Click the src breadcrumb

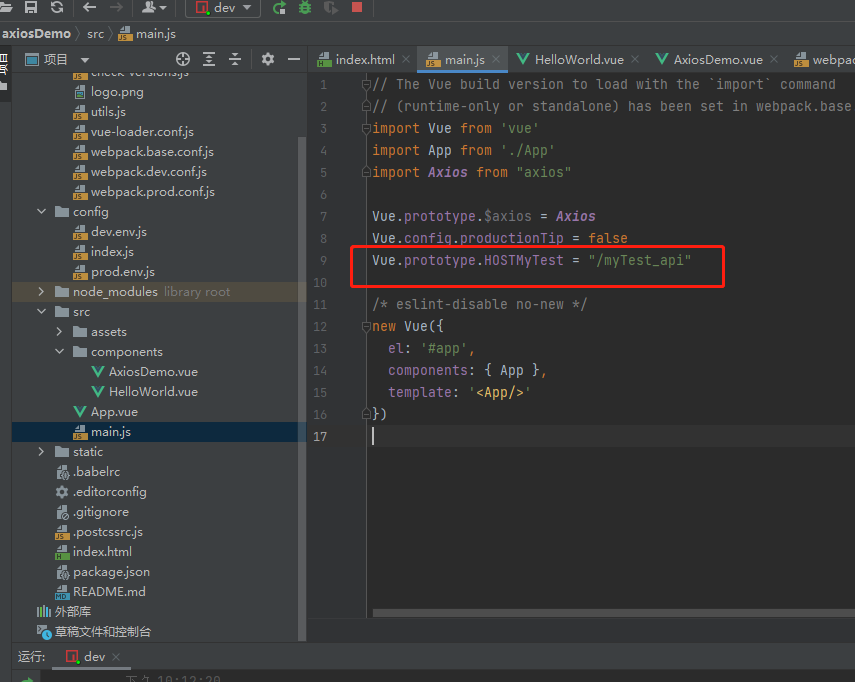coord(95,34)
